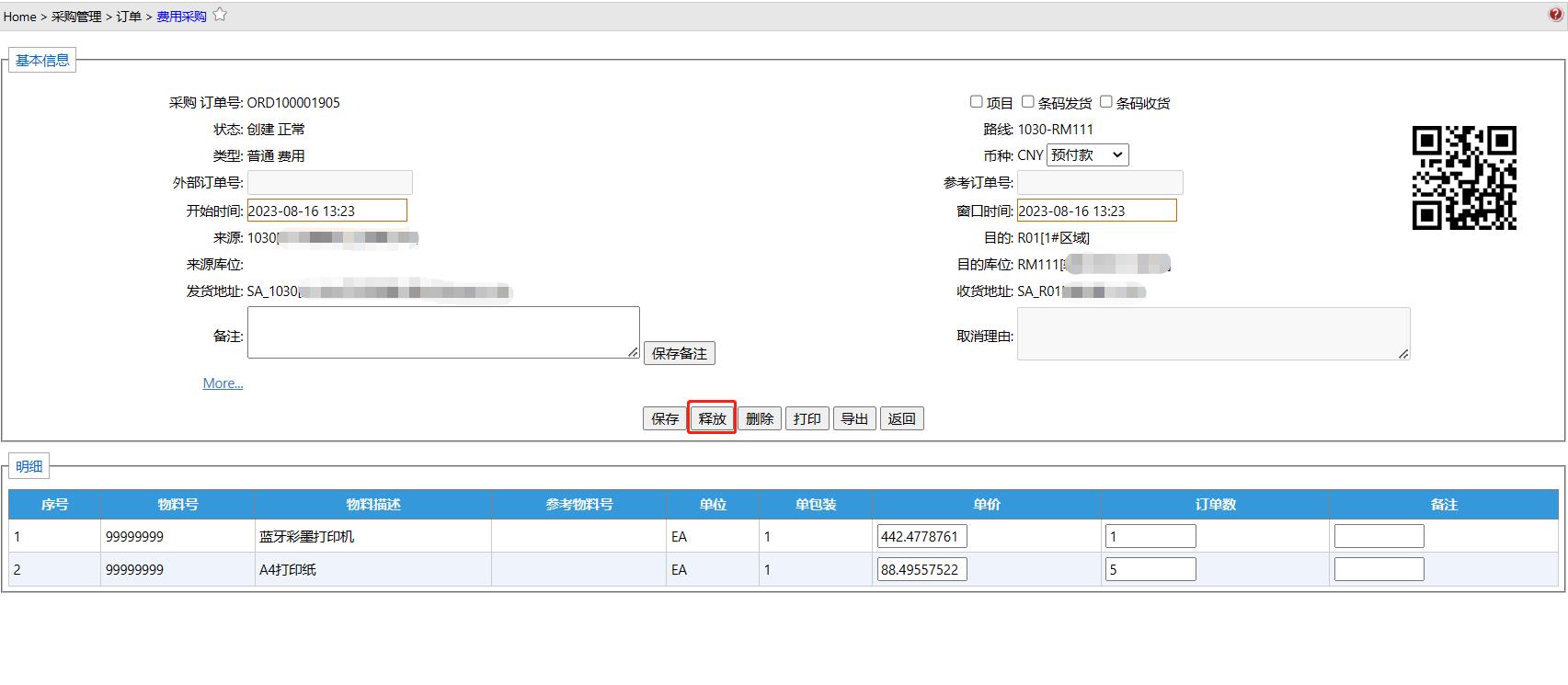Edit order quantity for A4打印纸
This screenshot has height=685, width=1568.
point(1150,569)
